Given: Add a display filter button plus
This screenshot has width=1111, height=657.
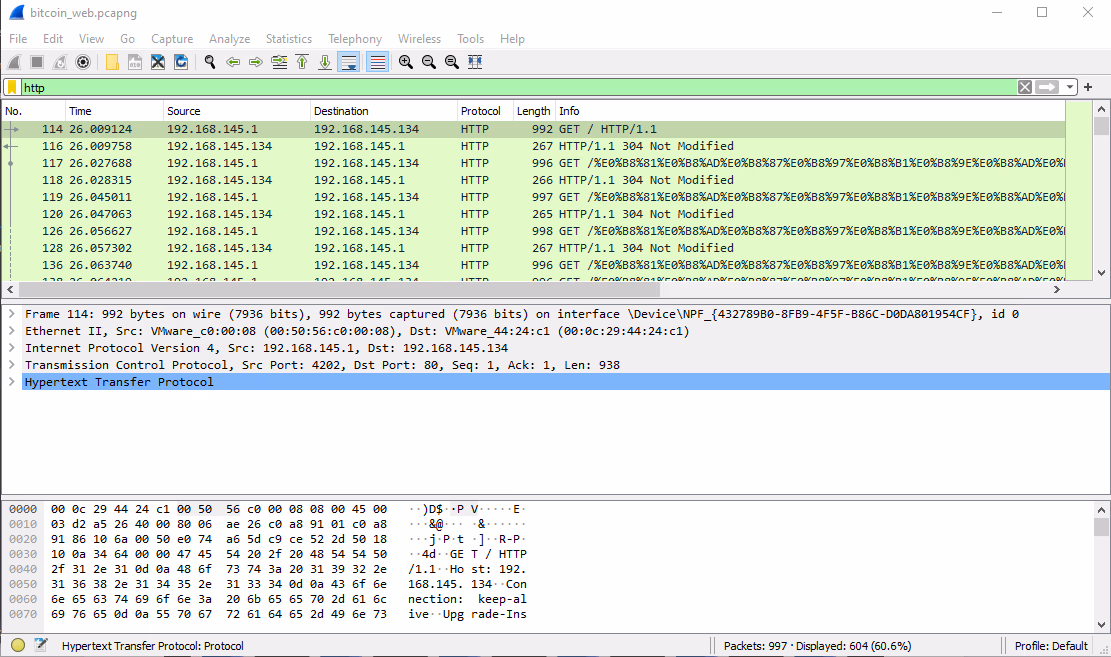Looking at the screenshot, I should click(1088, 87).
